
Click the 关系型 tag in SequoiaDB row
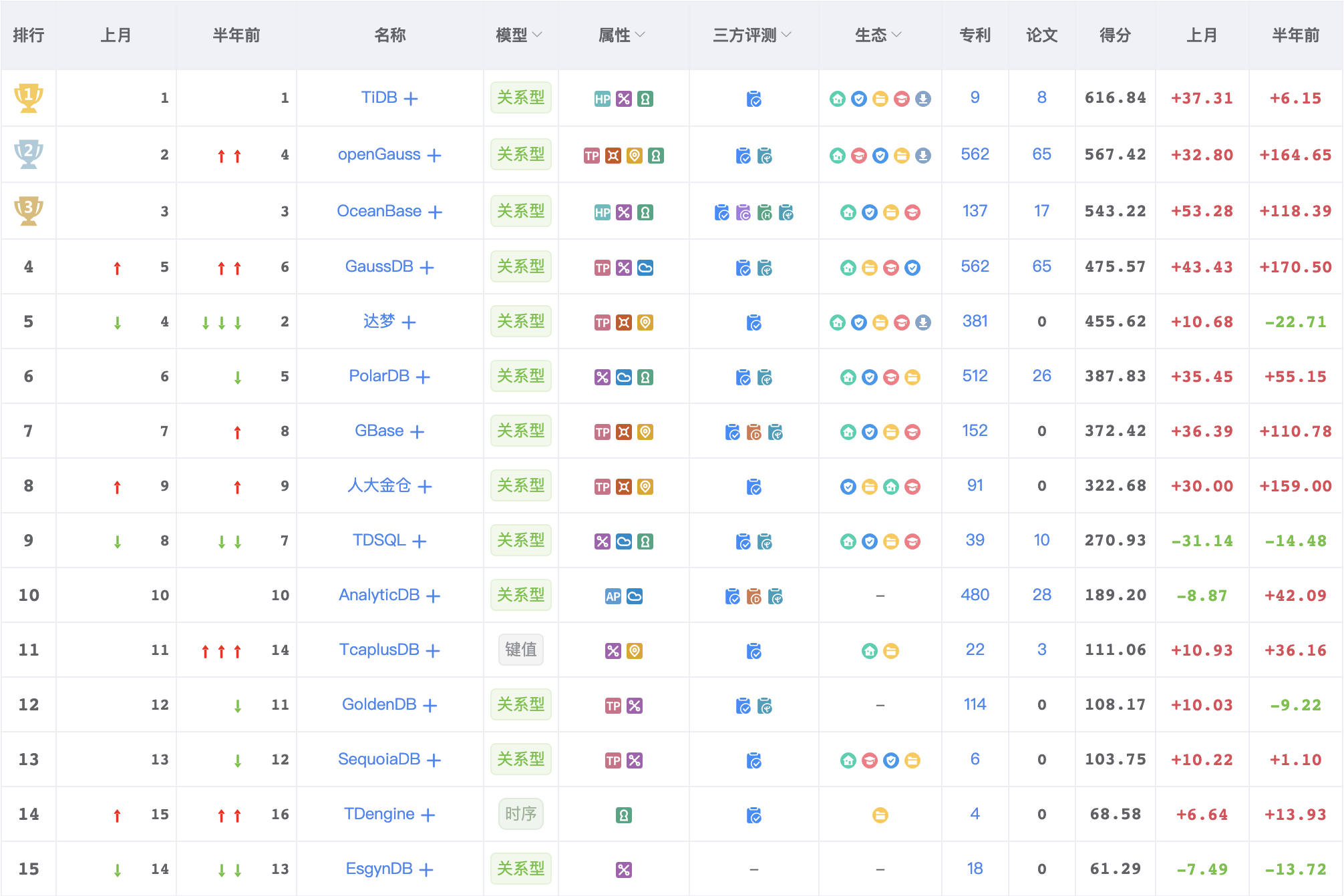(521, 759)
